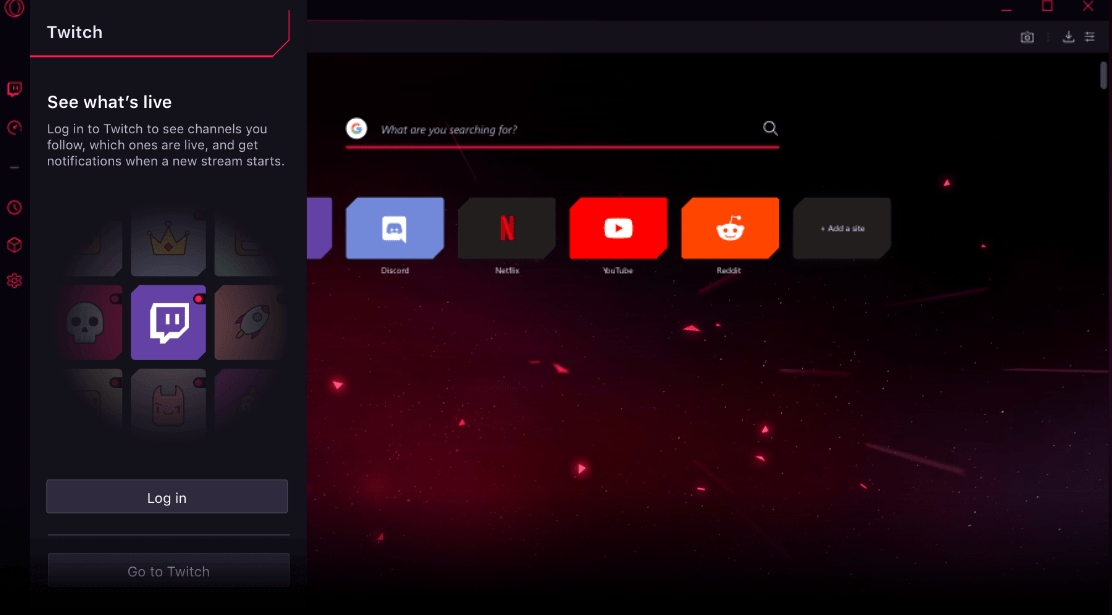Image resolution: width=1112 pixels, height=615 pixels.
Task: Open the Settings gear sidebar icon
Action: click(x=14, y=281)
